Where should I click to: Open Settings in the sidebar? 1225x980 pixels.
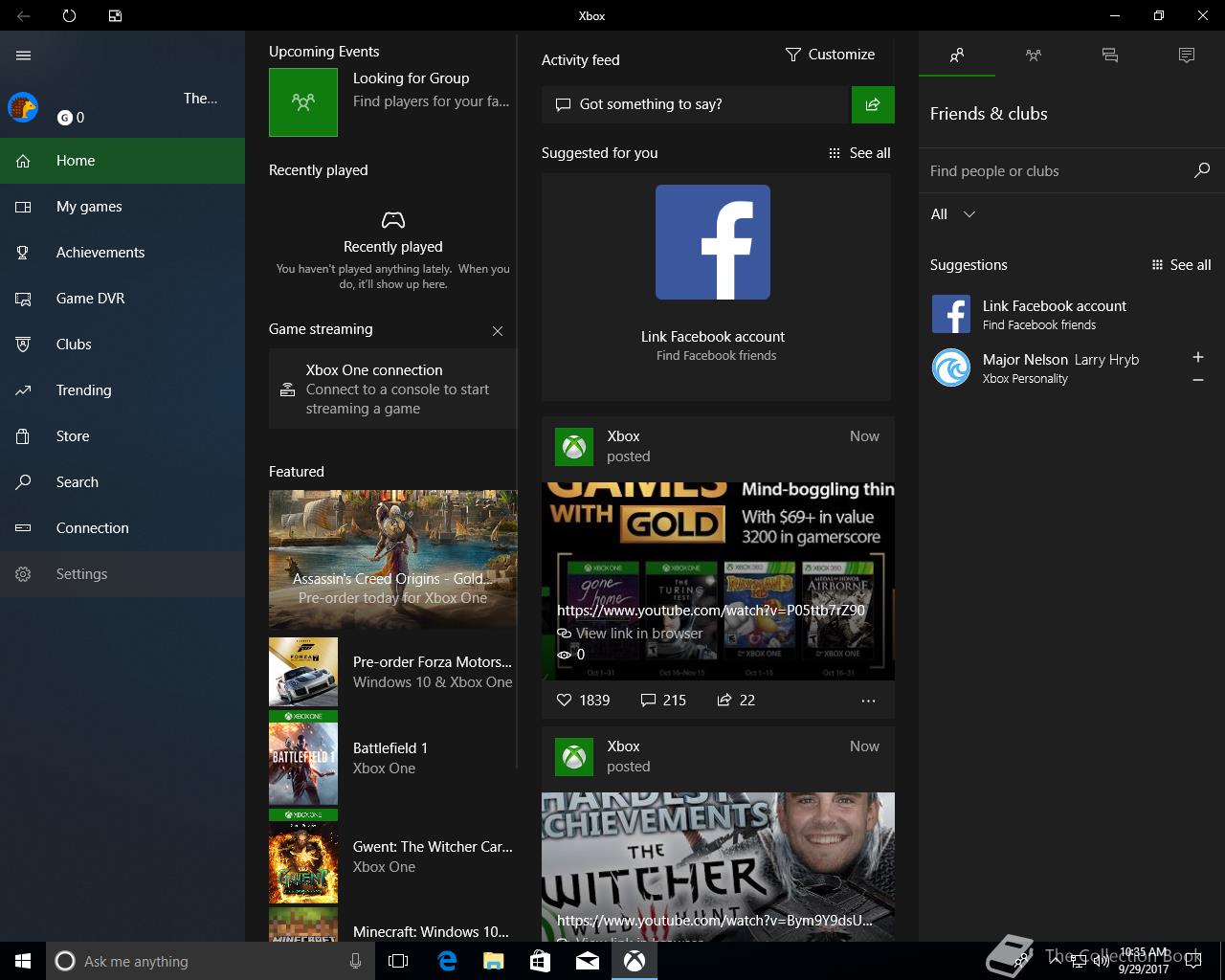pyautogui.click(x=122, y=574)
